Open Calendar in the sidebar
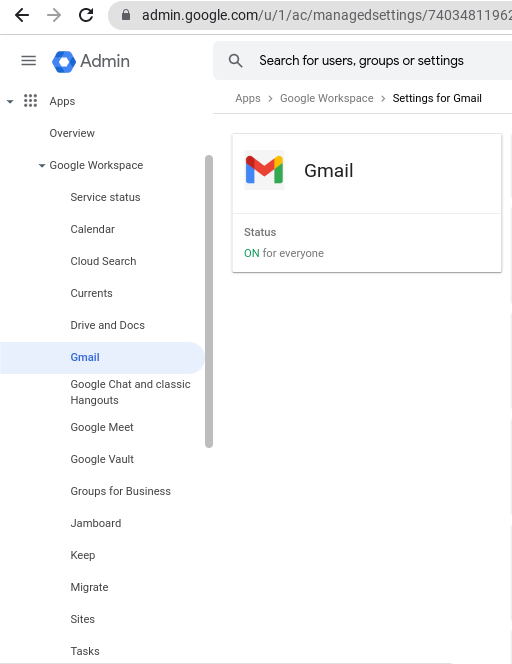The height and width of the screenshot is (664, 512). click(92, 229)
